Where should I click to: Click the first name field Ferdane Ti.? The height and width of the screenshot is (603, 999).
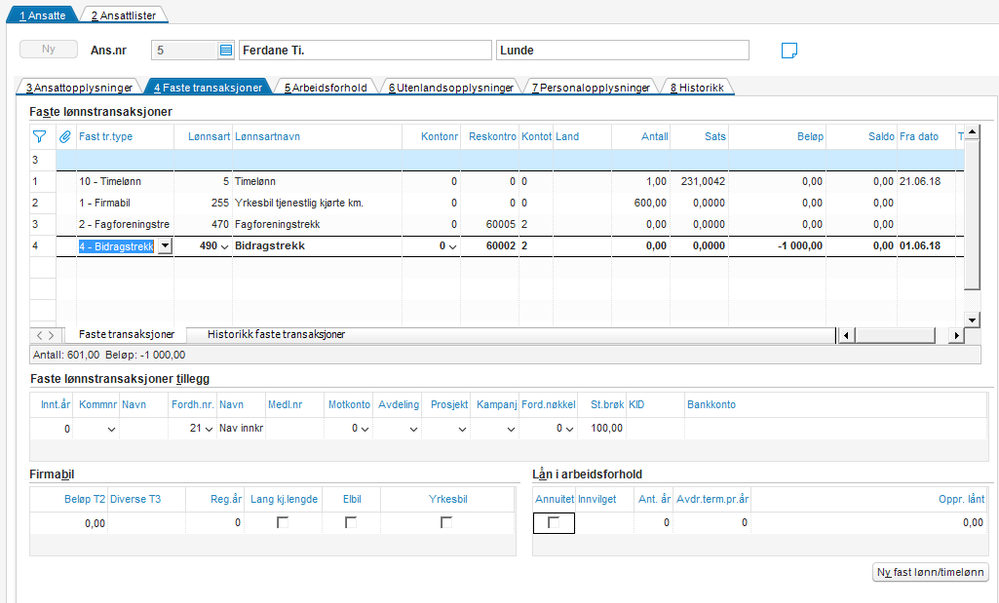(365, 50)
